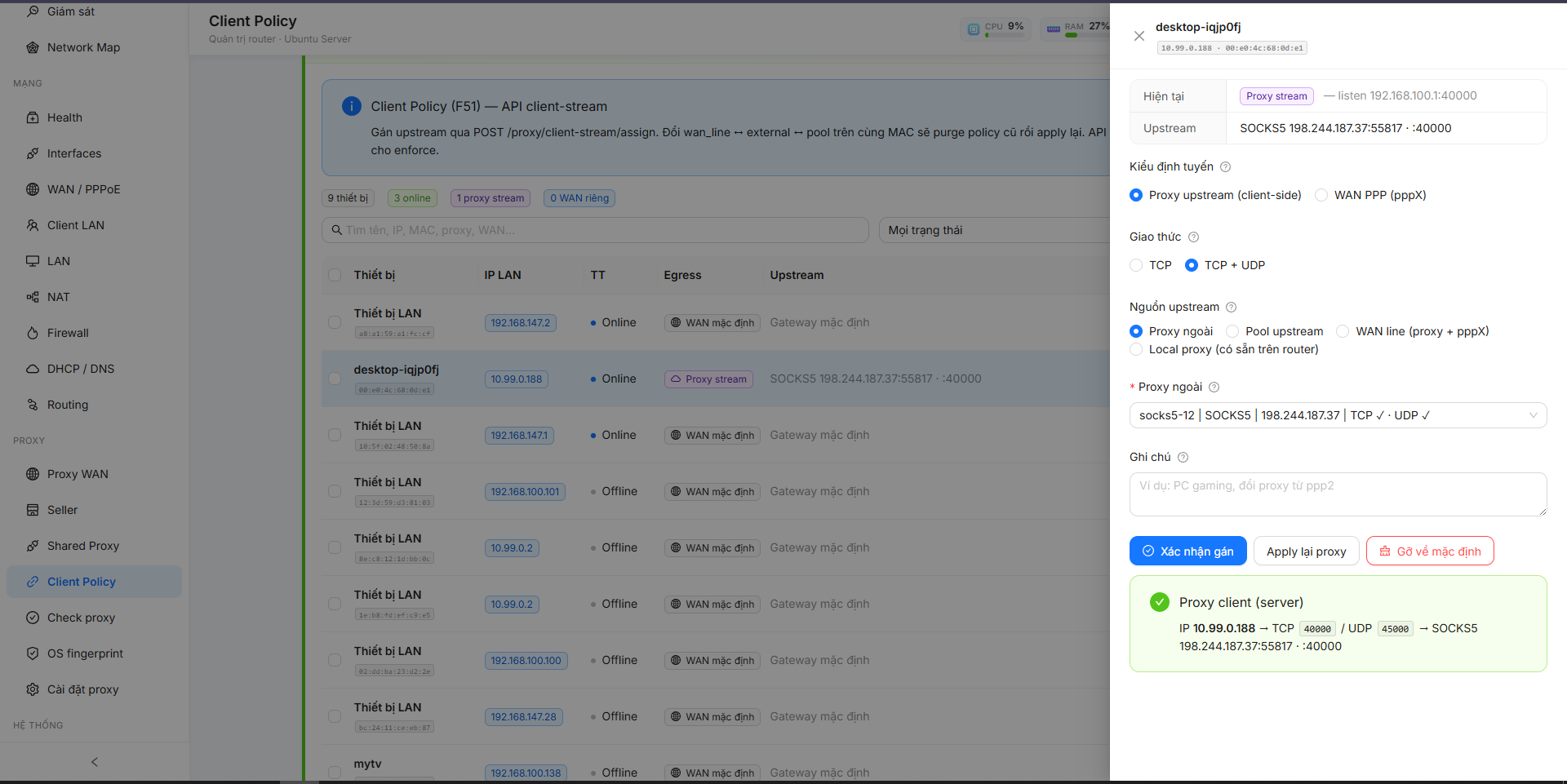The width and height of the screenshot is (1567, 784).
Task: Click Xác nhận gán button
Action: point(1188,551)
